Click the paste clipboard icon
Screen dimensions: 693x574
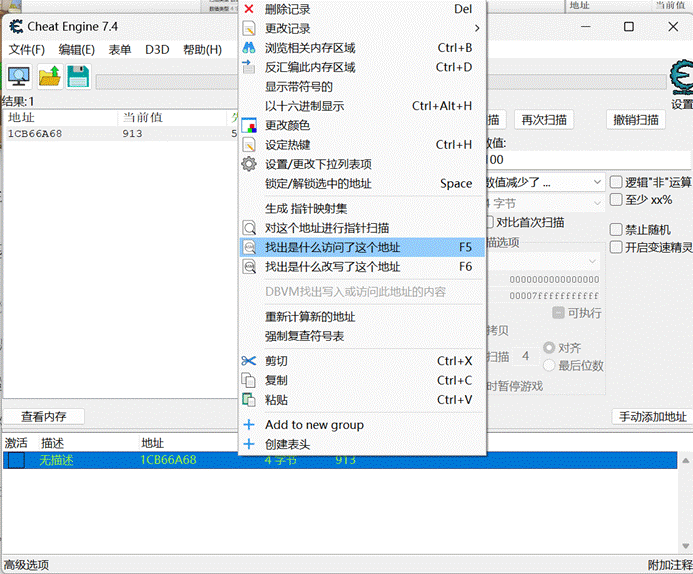point(249,400)
